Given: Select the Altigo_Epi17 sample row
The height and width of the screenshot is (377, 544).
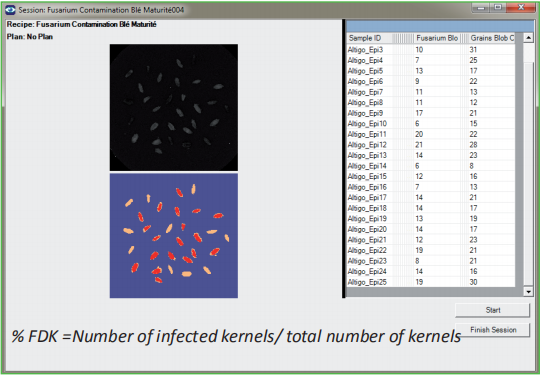Looking at the screenshot, I should (x=431, y=197).
